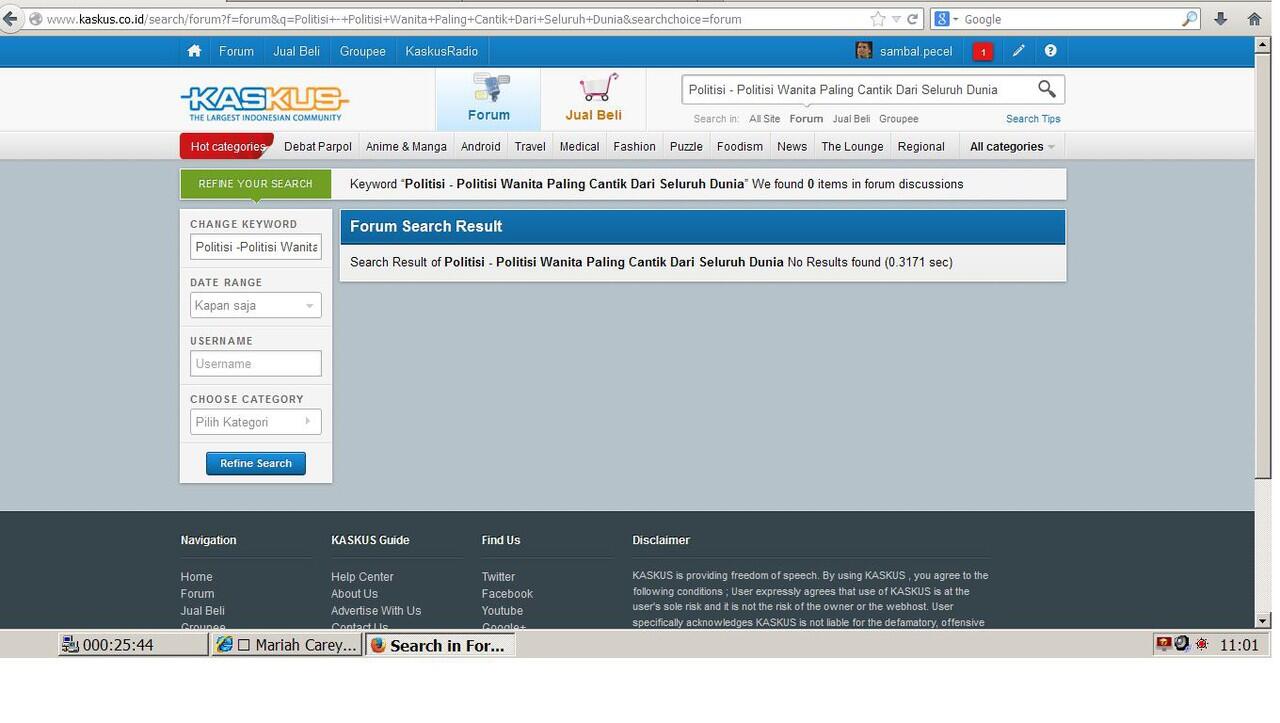Click the KASKUS logo
Screen dimensions: 1280x723
click(x=265, y=102)
